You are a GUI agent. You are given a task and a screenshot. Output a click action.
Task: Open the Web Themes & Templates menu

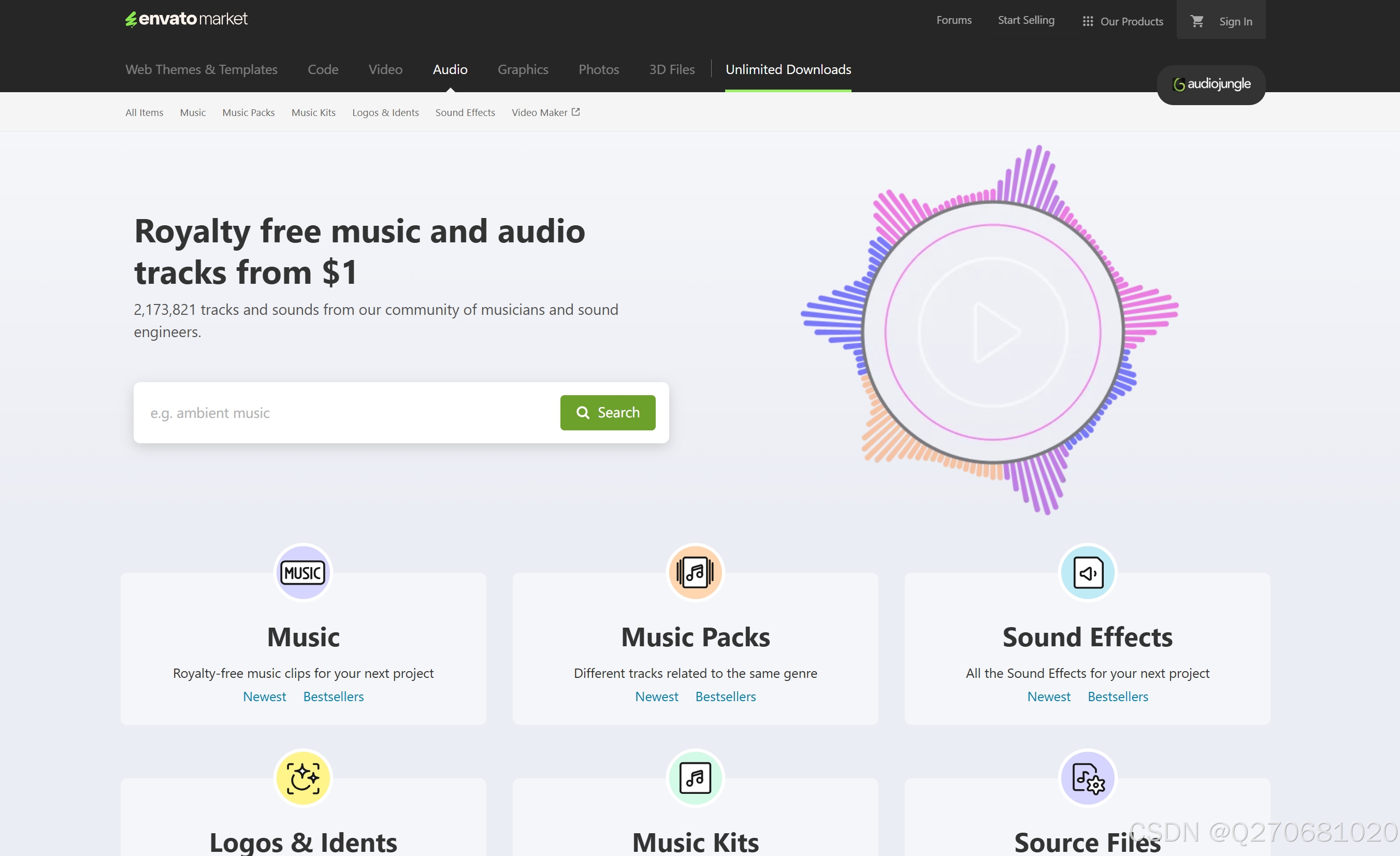(x=201, y=69)
